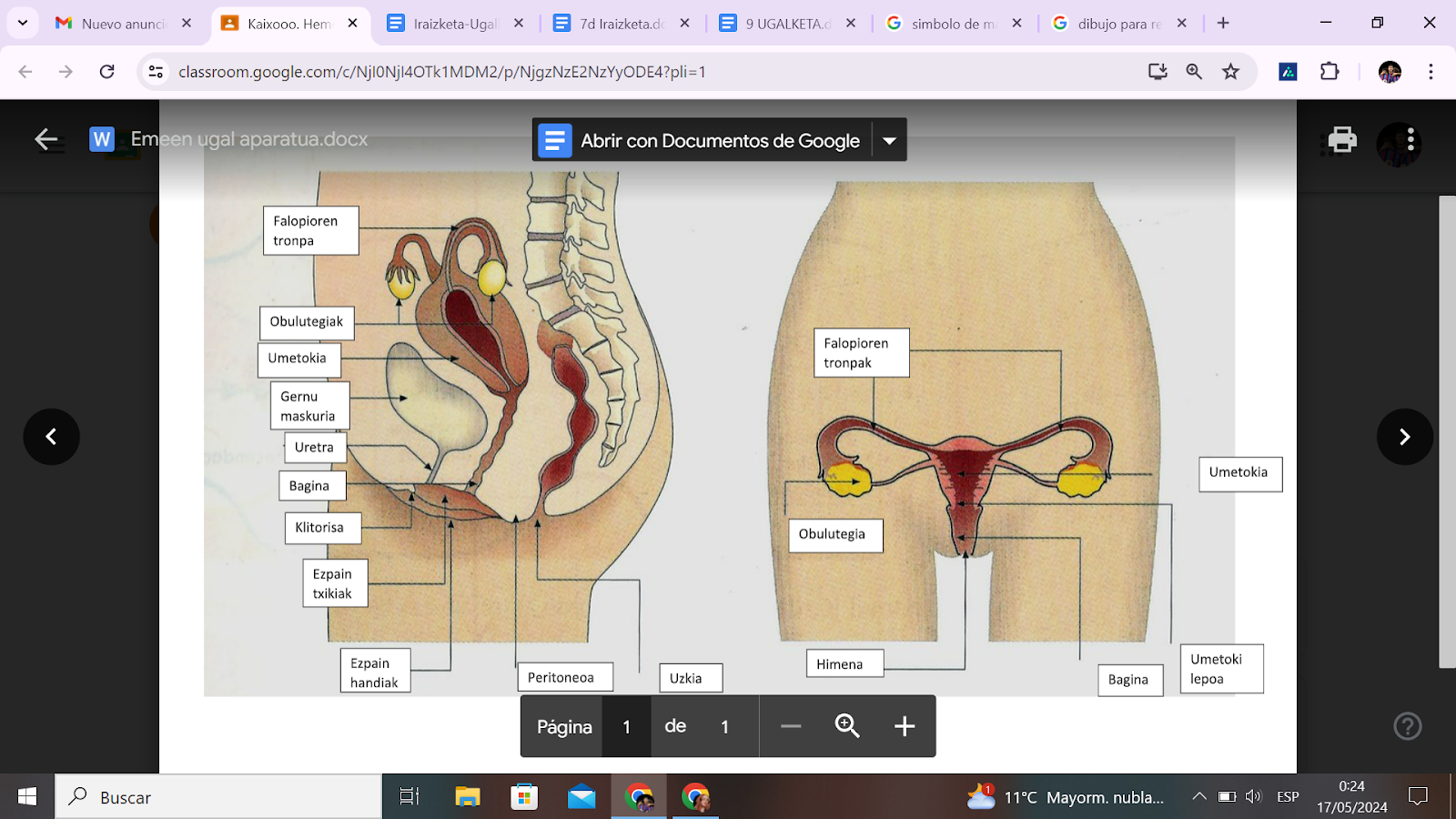Click the Falopioren tronpak label

(x=861, y=353)
